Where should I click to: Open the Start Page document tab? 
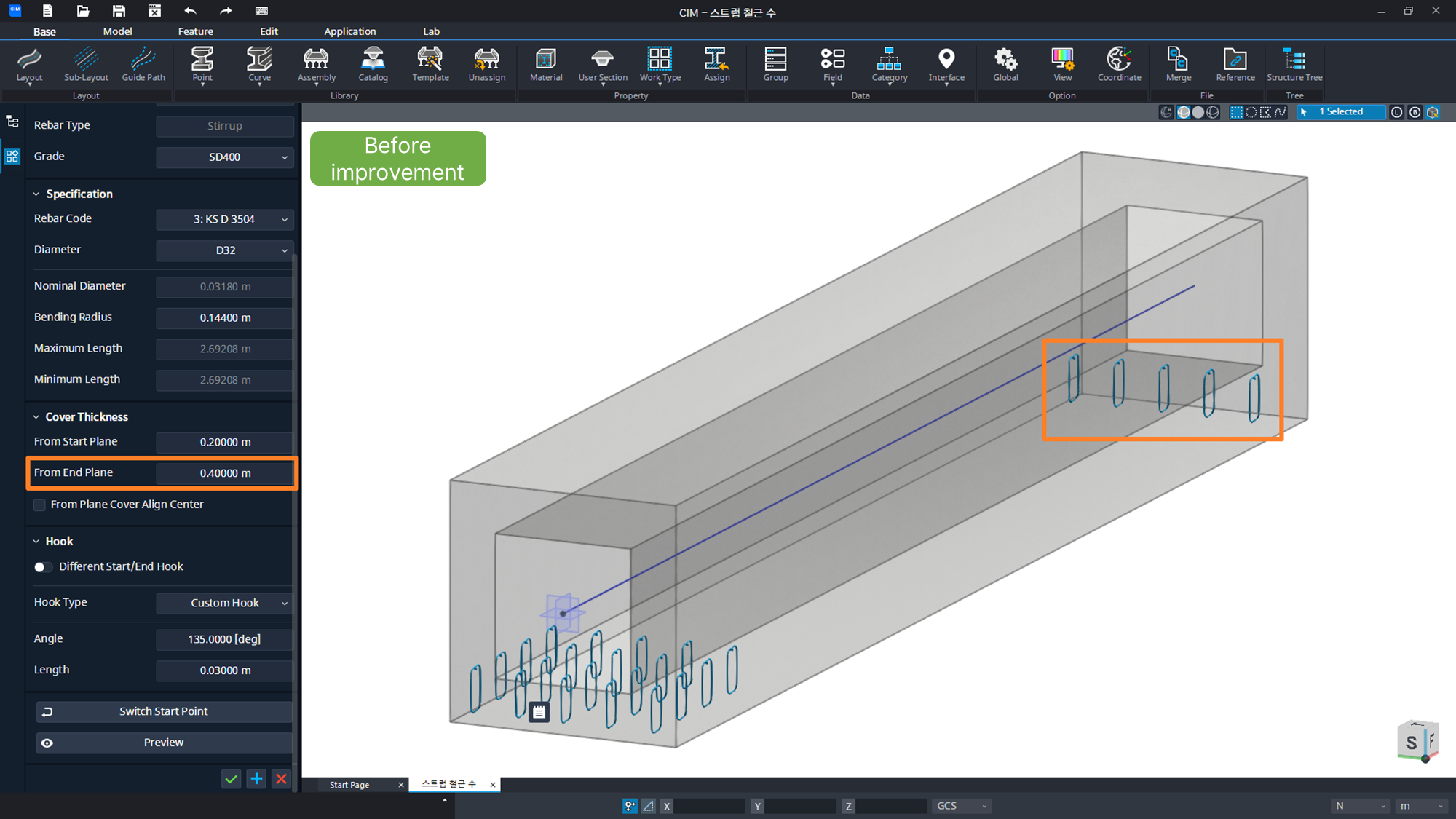pyautogui.click(x=349, y=785)
